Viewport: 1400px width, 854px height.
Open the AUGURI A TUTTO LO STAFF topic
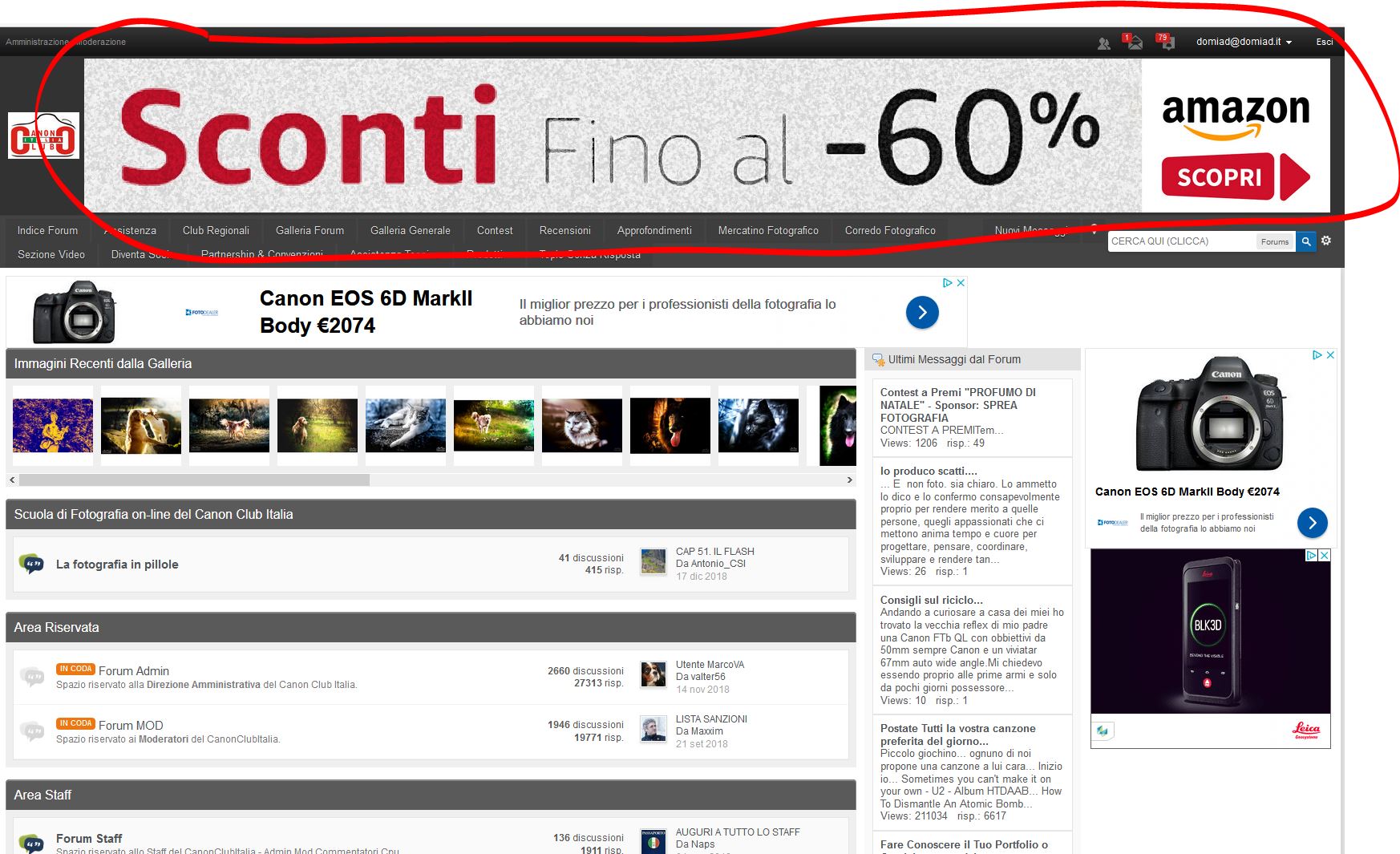(738, 832)
